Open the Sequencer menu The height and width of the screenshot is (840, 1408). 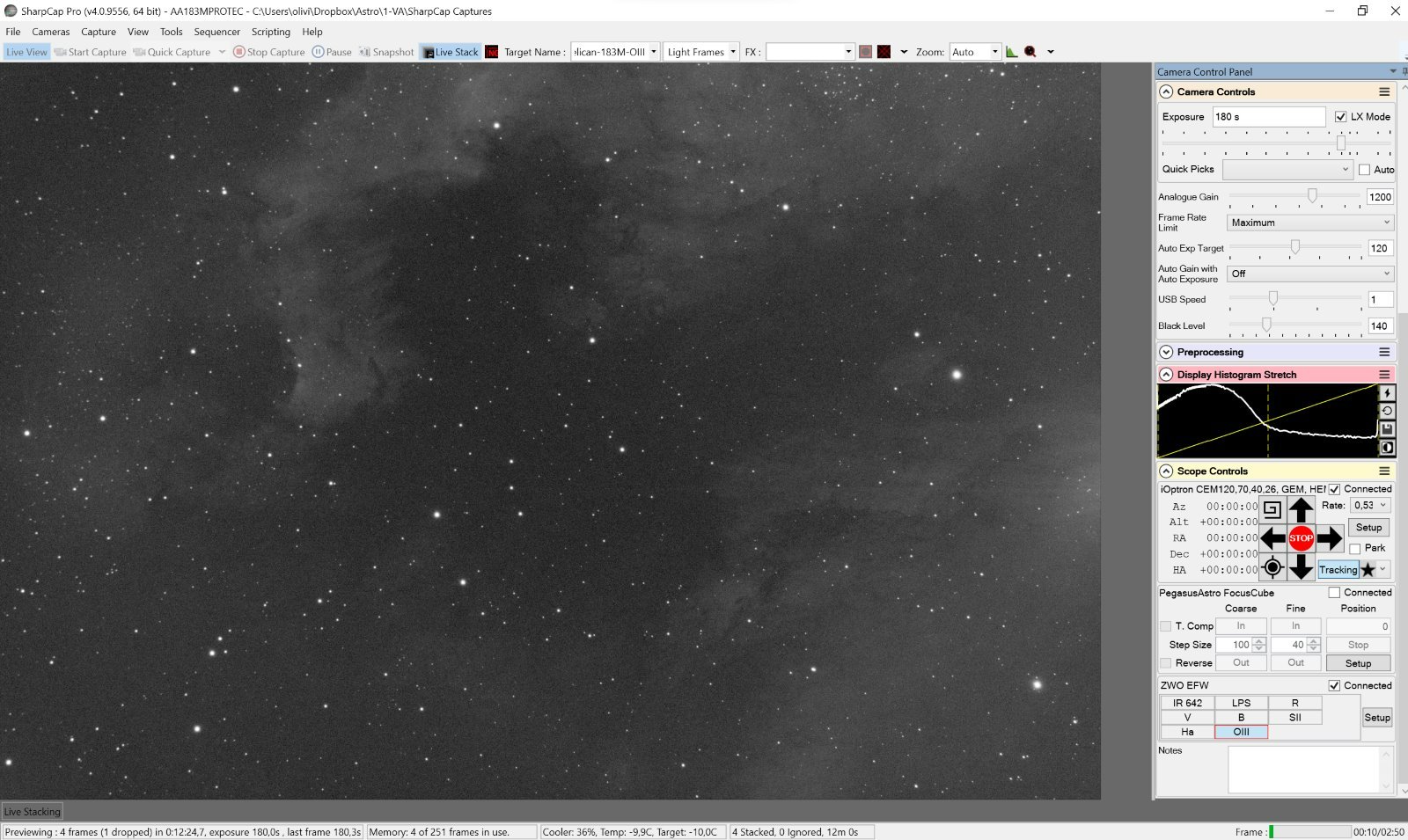click(216, 32)
